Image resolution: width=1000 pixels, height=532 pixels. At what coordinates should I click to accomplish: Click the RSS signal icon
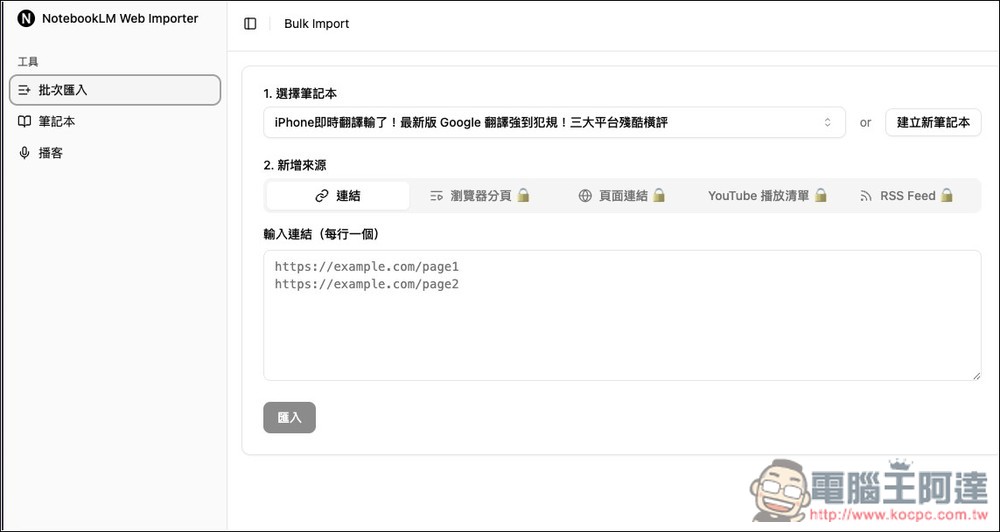(865, 196)
